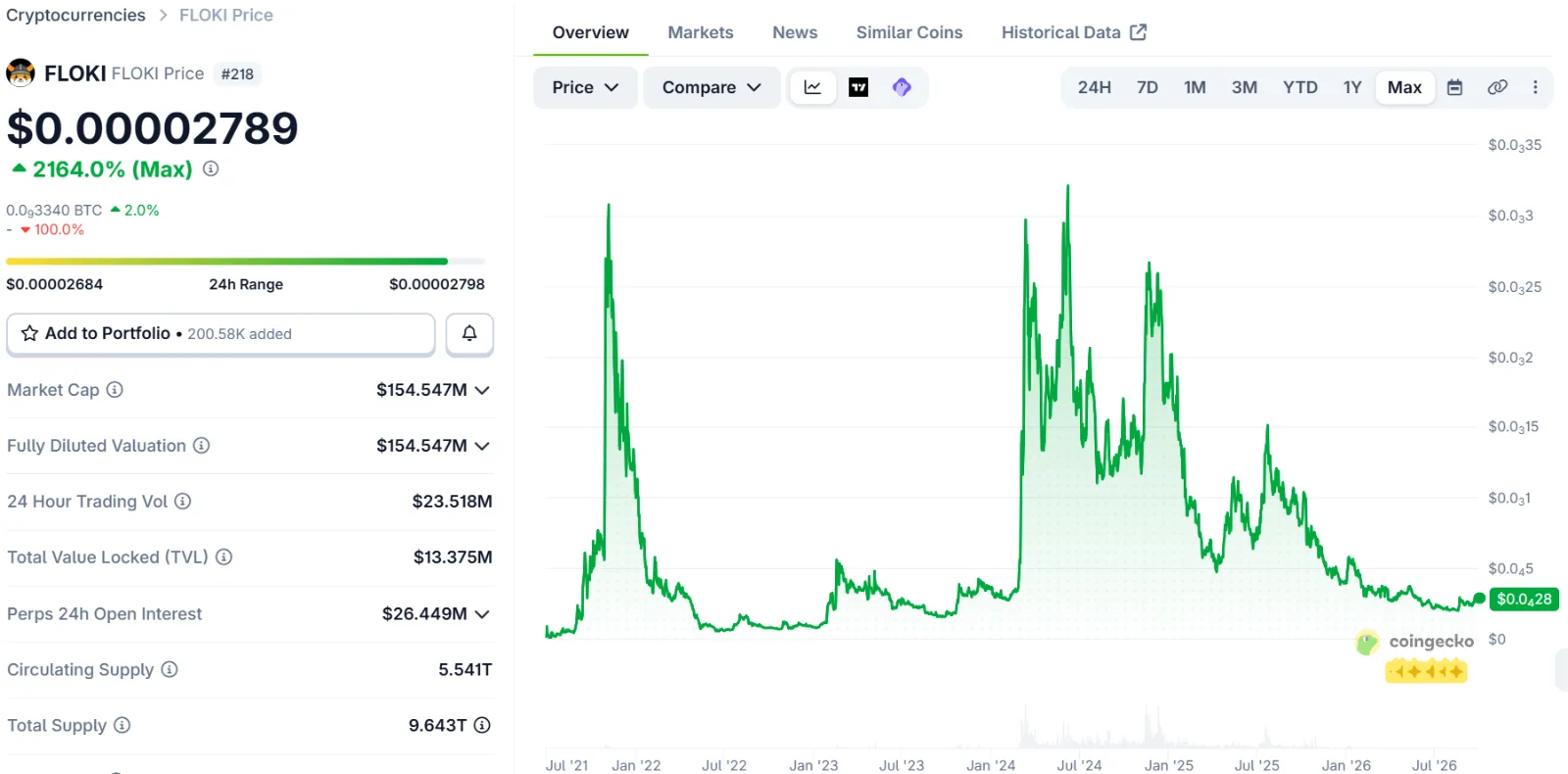Viewport: 1568px width, 774px height.
Task: Show Fully Diluted Valuation info icon
Action: pyautogui.click(x=201, y=446)
